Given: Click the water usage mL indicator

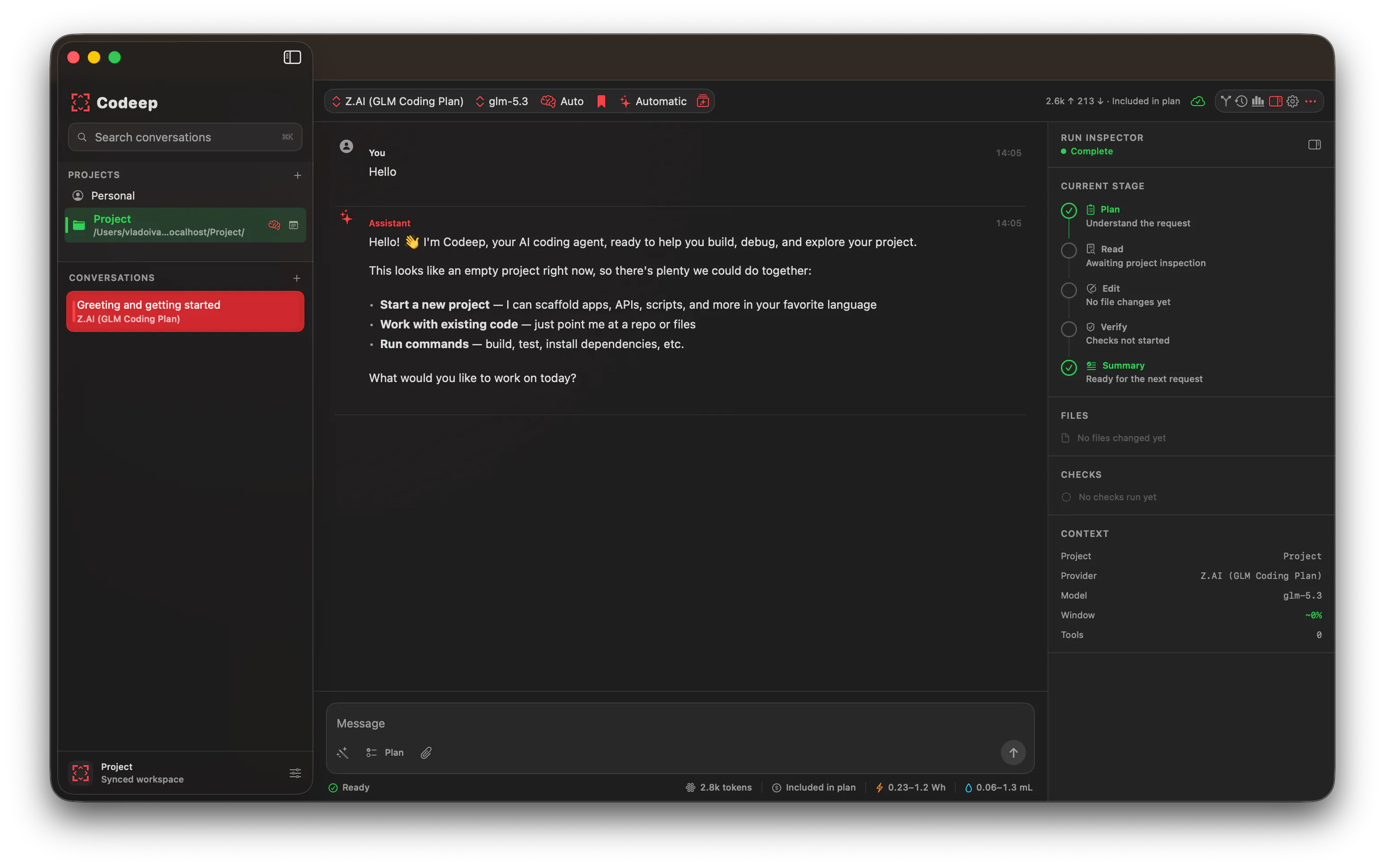Looking at the screenshot, I should click(999, 787).
